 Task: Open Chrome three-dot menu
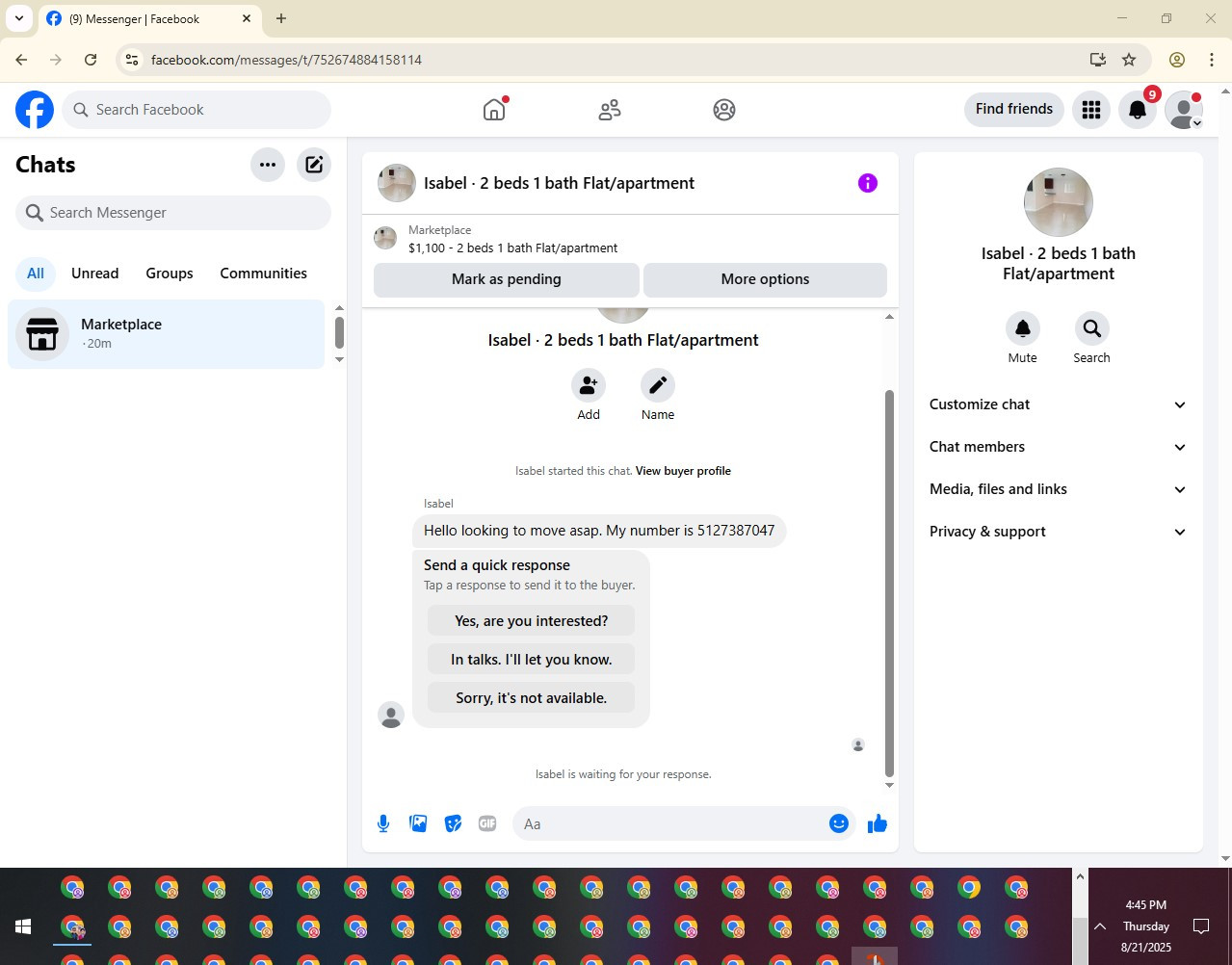pyautogui.click(x=1212, y=60)
